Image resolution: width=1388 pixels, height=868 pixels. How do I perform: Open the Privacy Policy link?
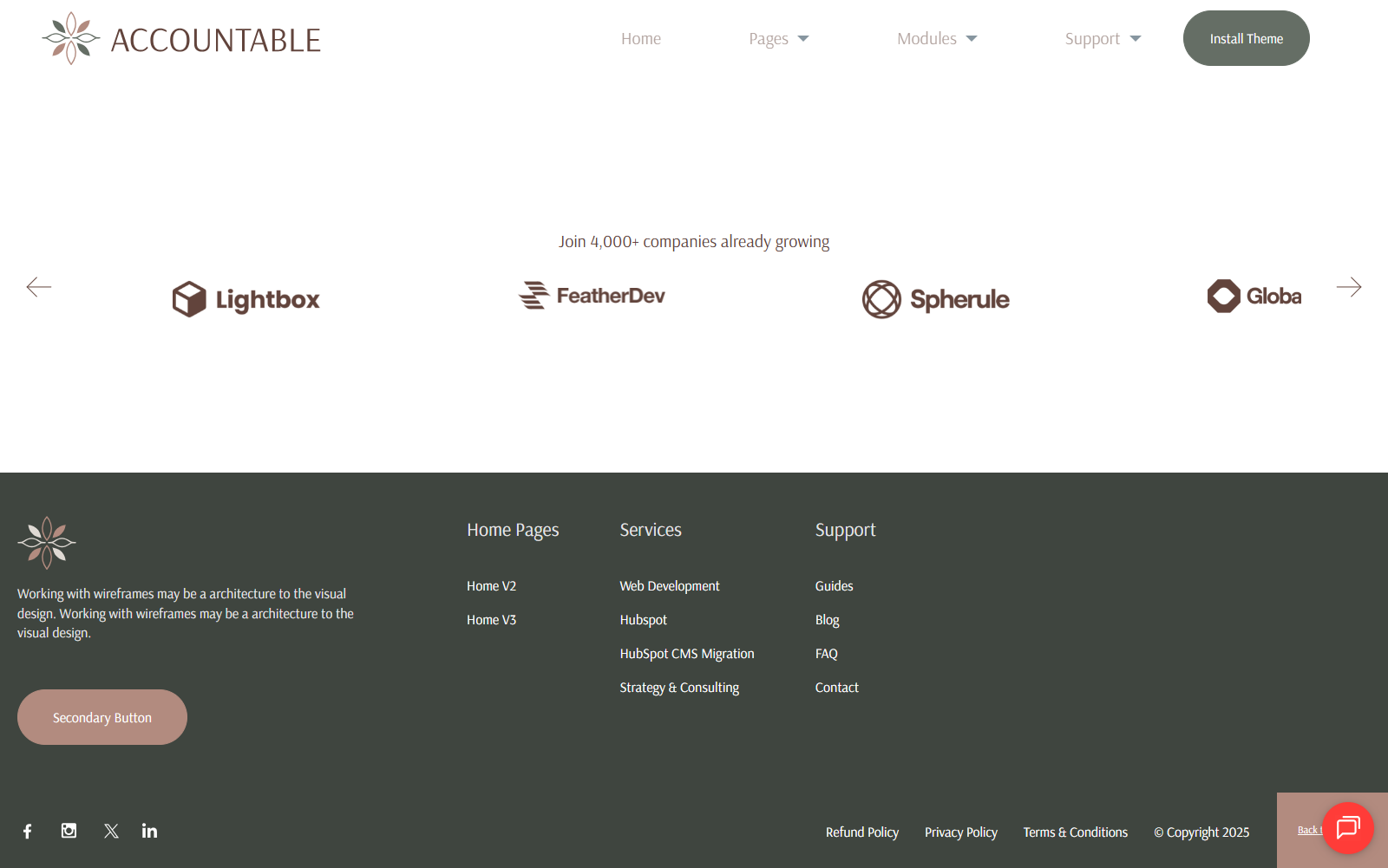pos(960,832)
